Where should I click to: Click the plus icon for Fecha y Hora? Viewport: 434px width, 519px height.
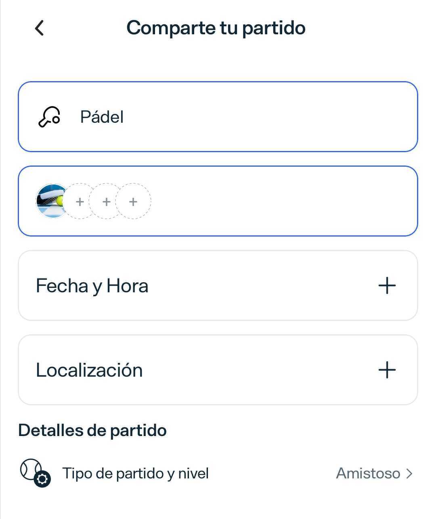tap(387, 286)
